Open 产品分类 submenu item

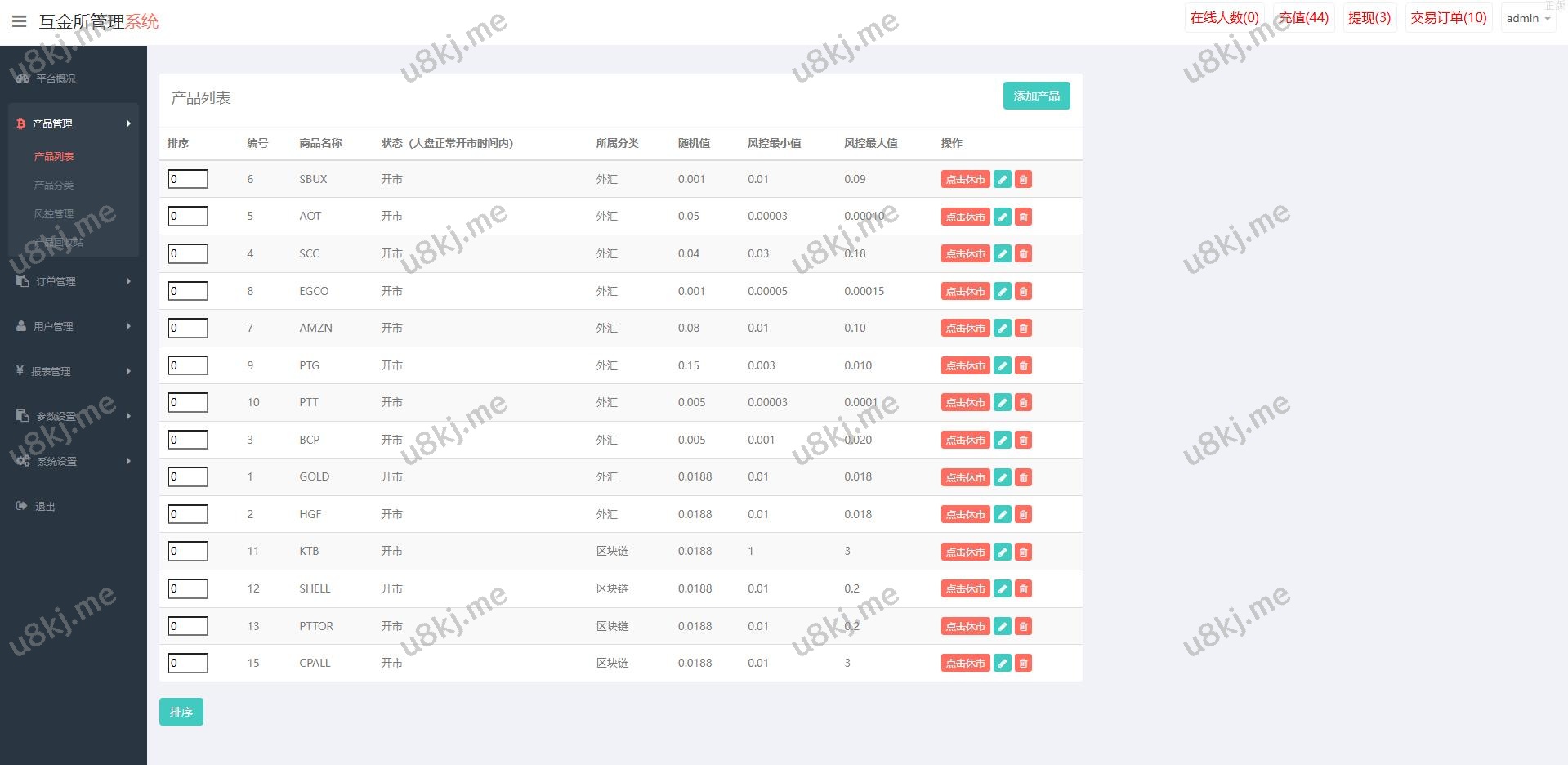pos(54,186)
